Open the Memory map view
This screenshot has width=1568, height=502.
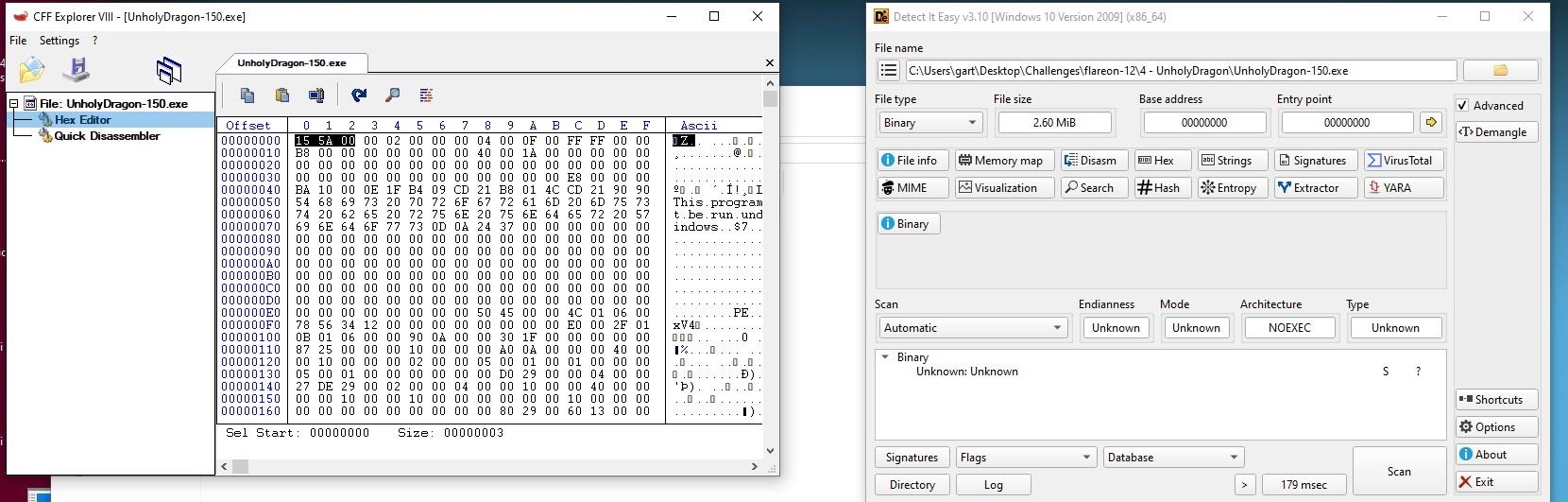[1001, 160]
